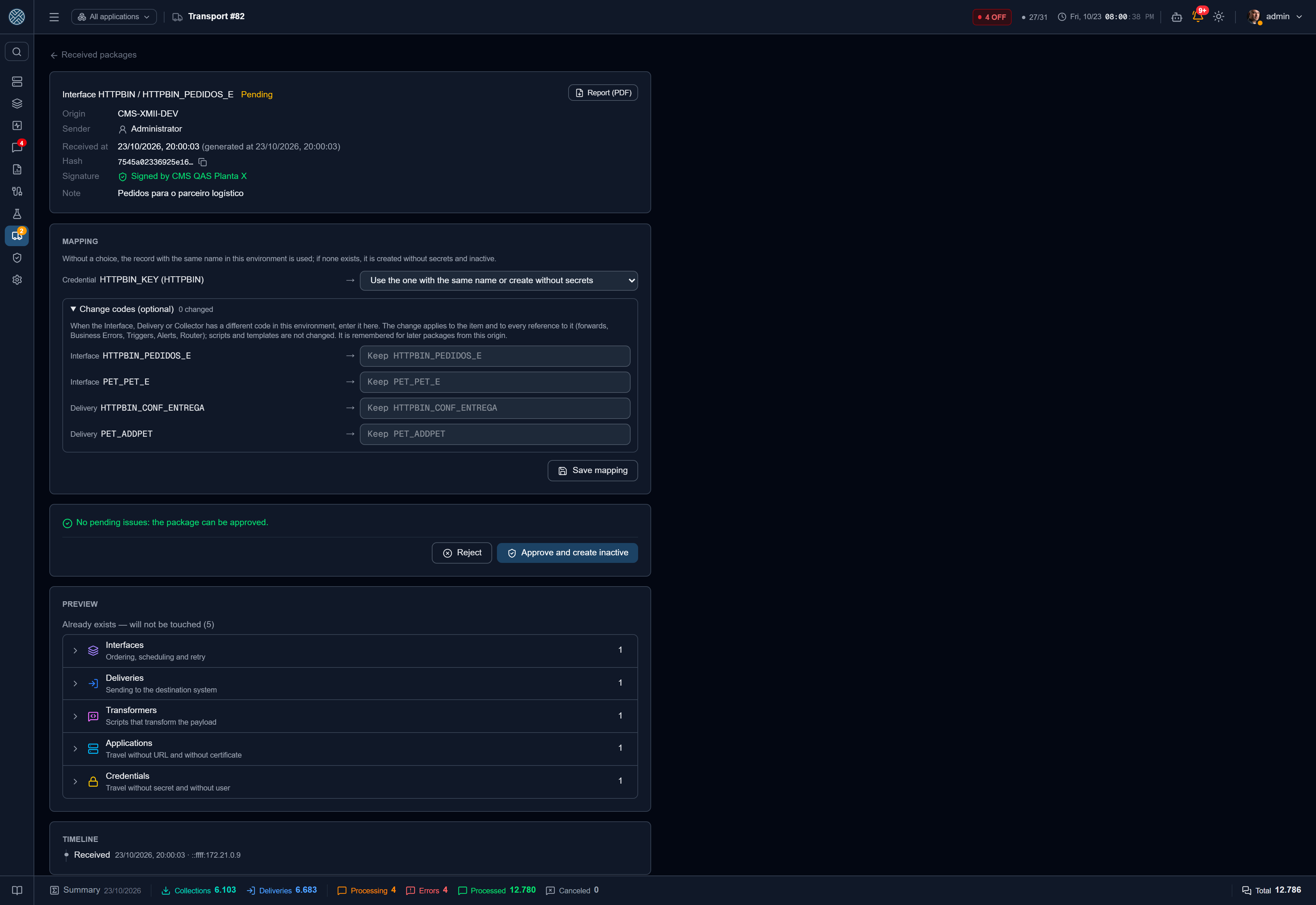This screenshot has height=905, width=1316.
Task: Expand the Applications preview row
Action: pyautogui.click(x=350, y=749)
